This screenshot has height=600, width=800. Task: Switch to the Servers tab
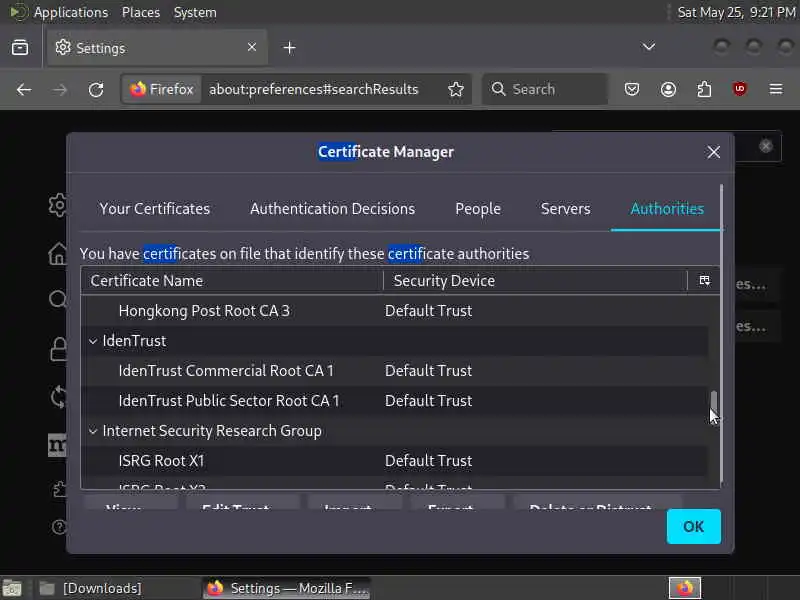[565, 209]
